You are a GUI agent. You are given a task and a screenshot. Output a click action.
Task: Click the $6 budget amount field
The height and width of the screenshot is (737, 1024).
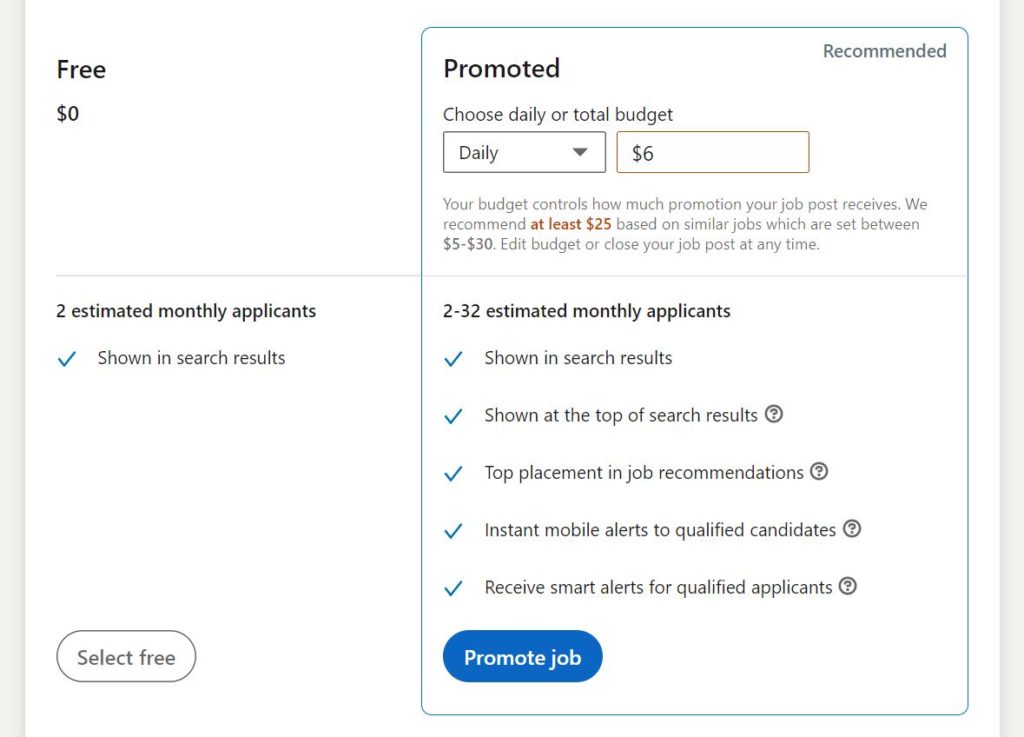pyautogui.click(x=712, y=152)
